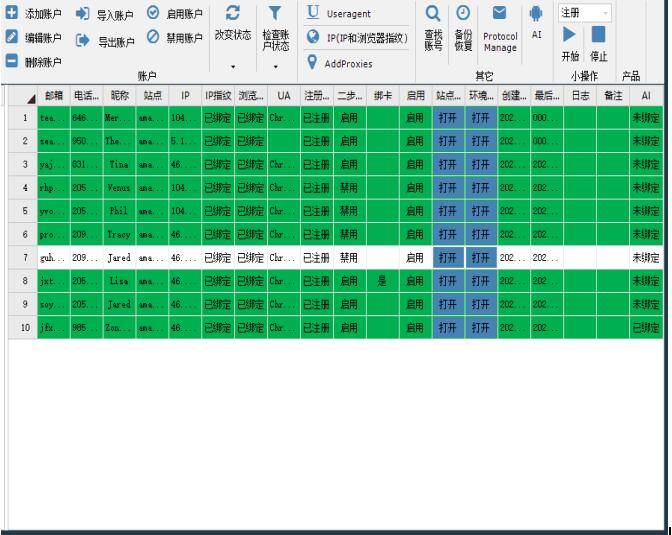
Task: Click nickname cell 'Tracy' in row 6
Action: 120,234
